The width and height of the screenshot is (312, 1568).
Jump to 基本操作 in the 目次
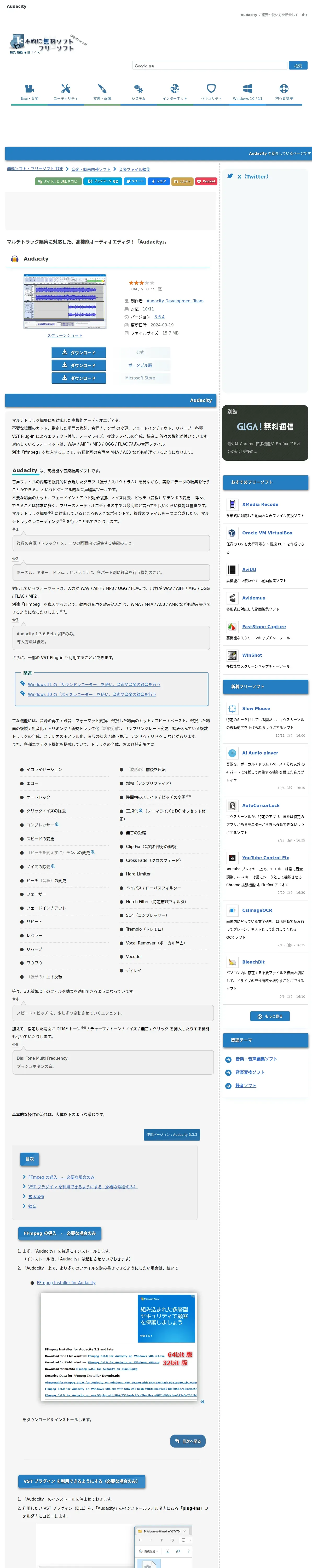(36, 1196)
